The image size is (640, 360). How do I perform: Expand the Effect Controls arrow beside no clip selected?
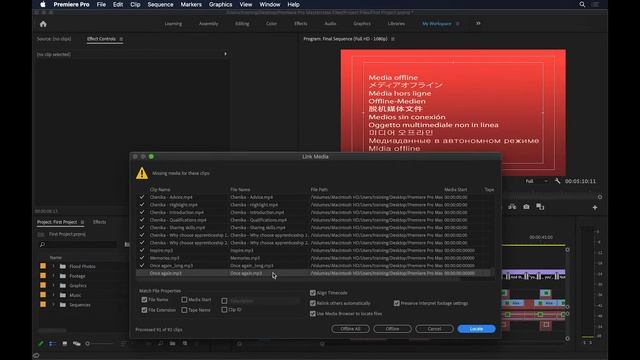pos(225,54)
